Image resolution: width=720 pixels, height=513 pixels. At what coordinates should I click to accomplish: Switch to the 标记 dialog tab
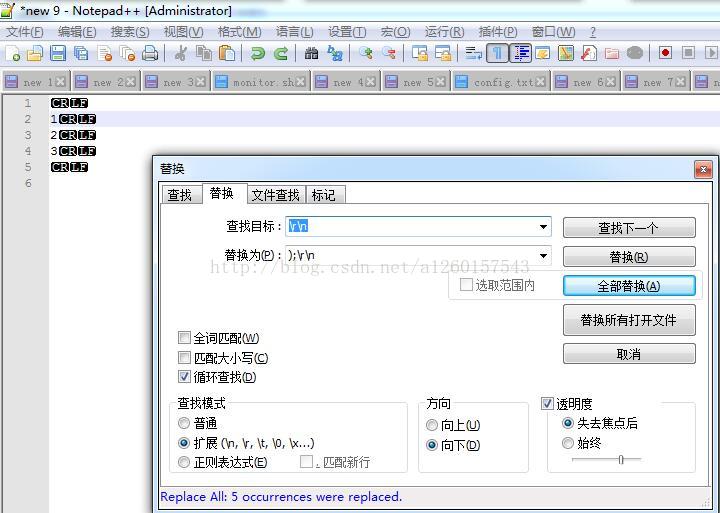click(324, 195)
